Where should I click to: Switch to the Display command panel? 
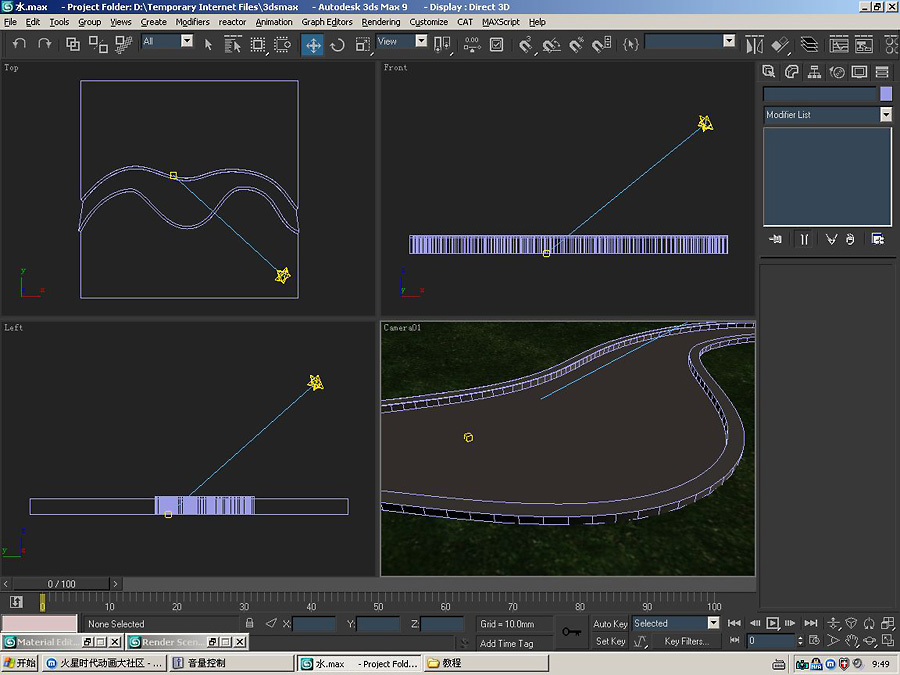pos(859,72)
